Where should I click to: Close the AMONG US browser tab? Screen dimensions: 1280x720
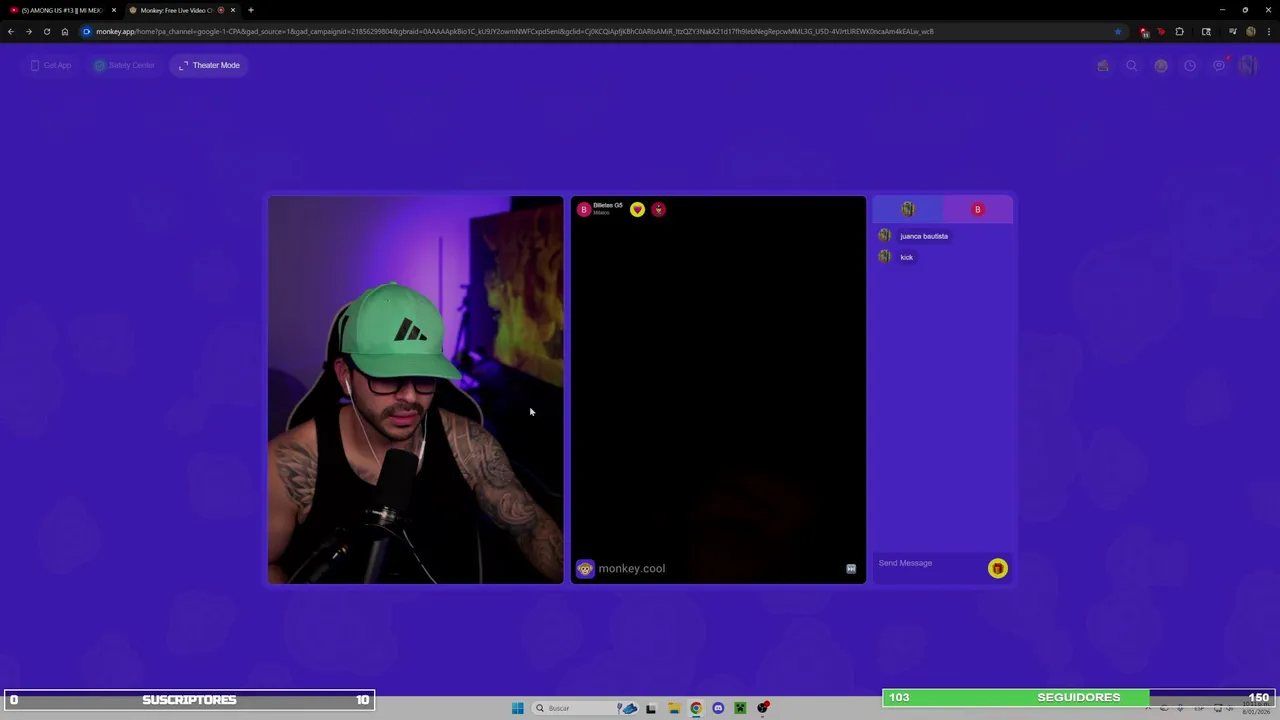113,10
